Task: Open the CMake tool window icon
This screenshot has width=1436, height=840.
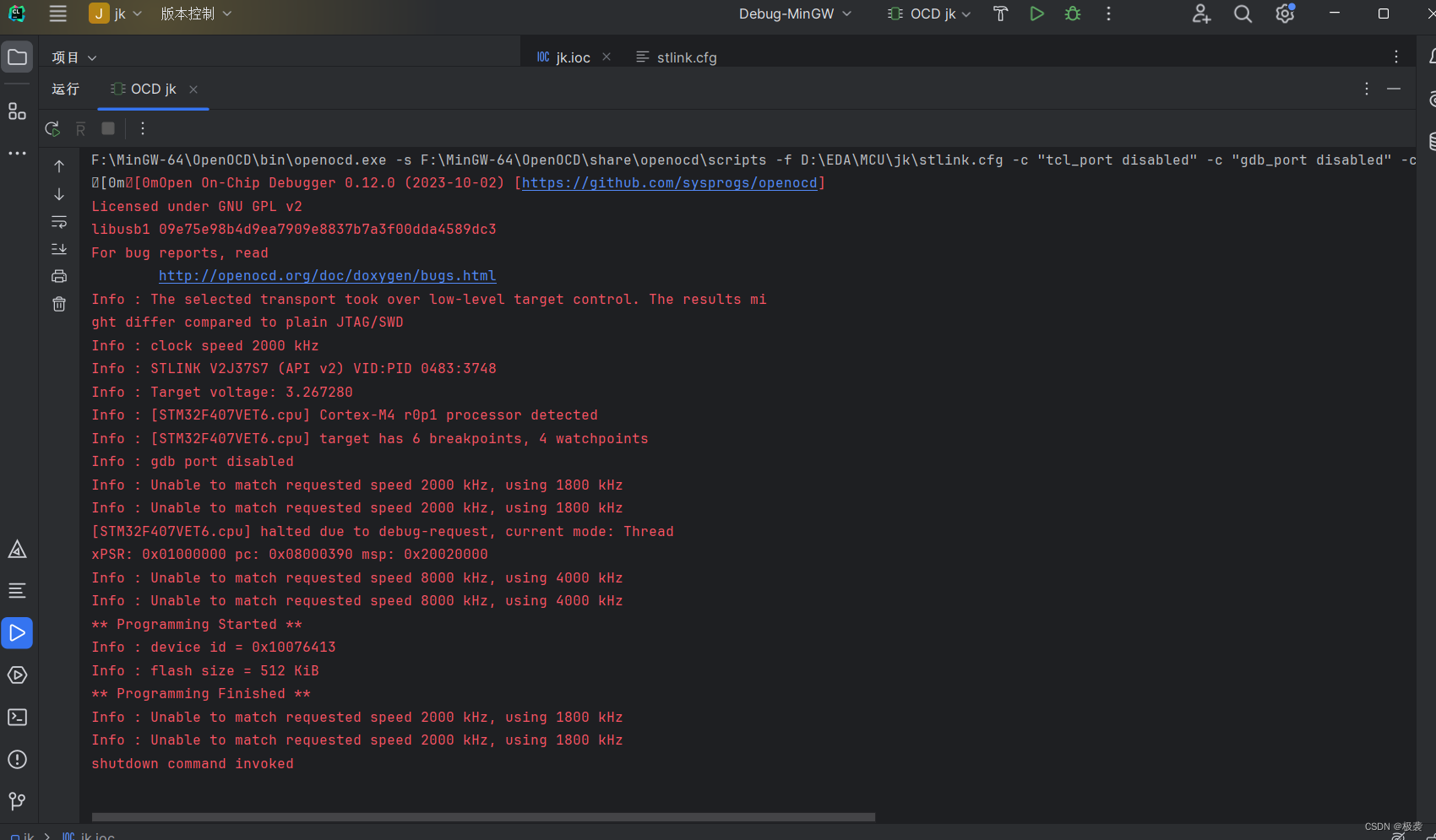Action: [17, 550]
